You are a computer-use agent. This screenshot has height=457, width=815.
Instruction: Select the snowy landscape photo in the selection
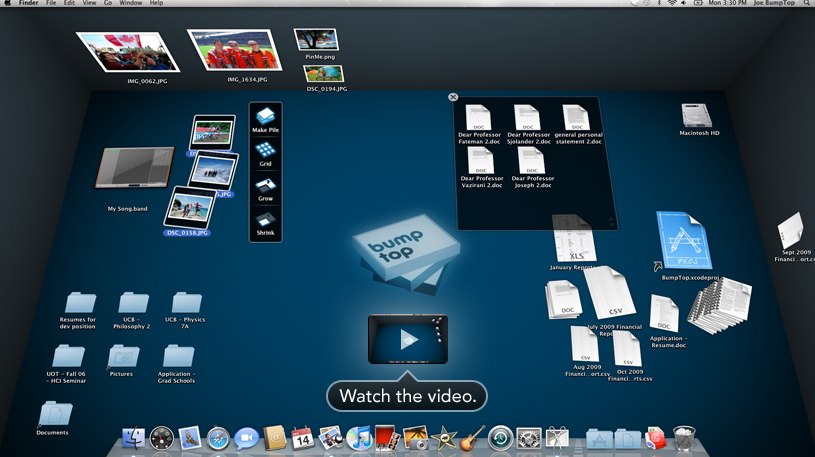click(x=213, y=171)
